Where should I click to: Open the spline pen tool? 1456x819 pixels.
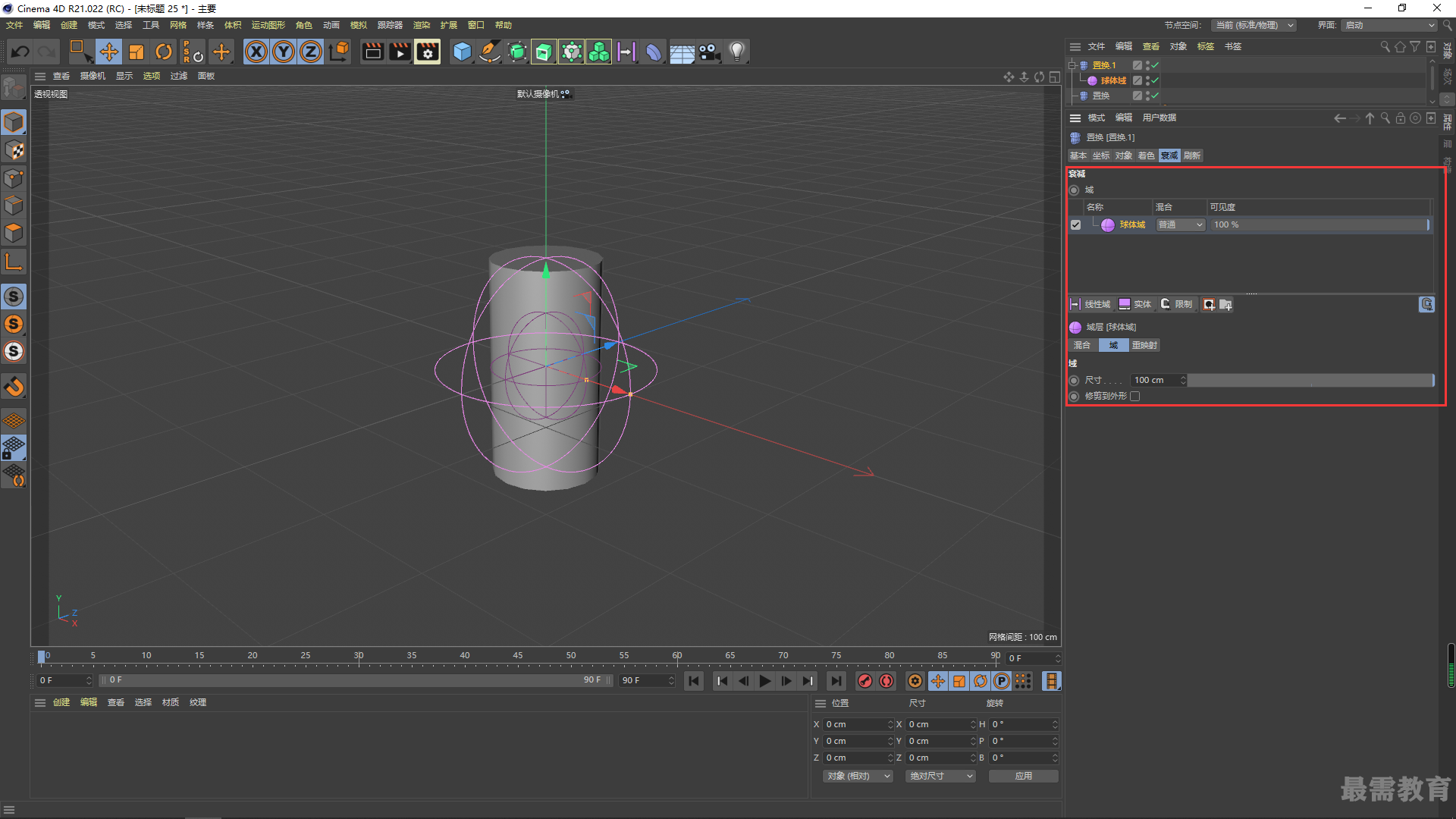click(490, 52)
